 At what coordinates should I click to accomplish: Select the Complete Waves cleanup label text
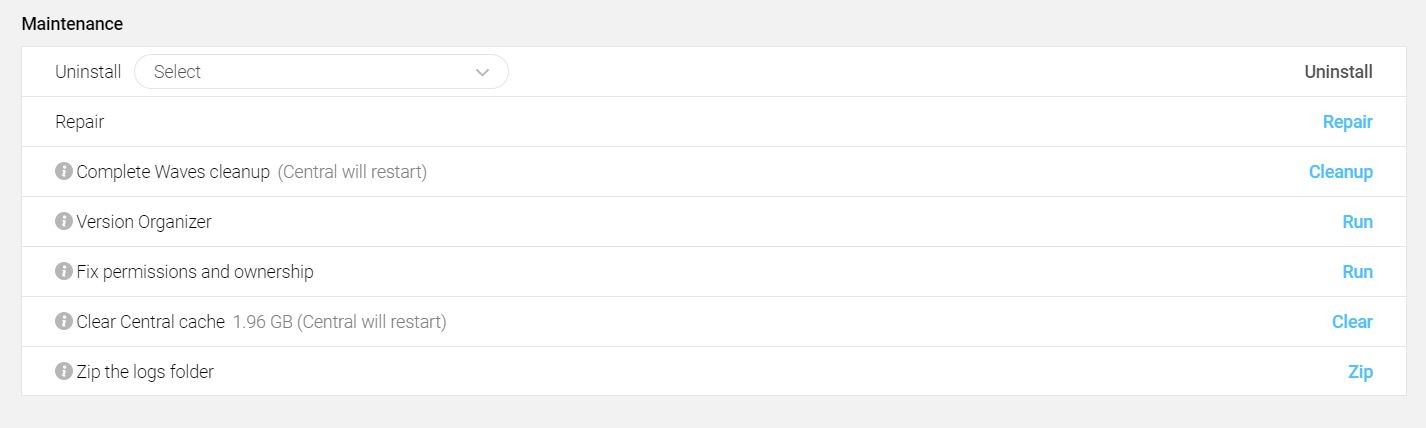[173, 172]
